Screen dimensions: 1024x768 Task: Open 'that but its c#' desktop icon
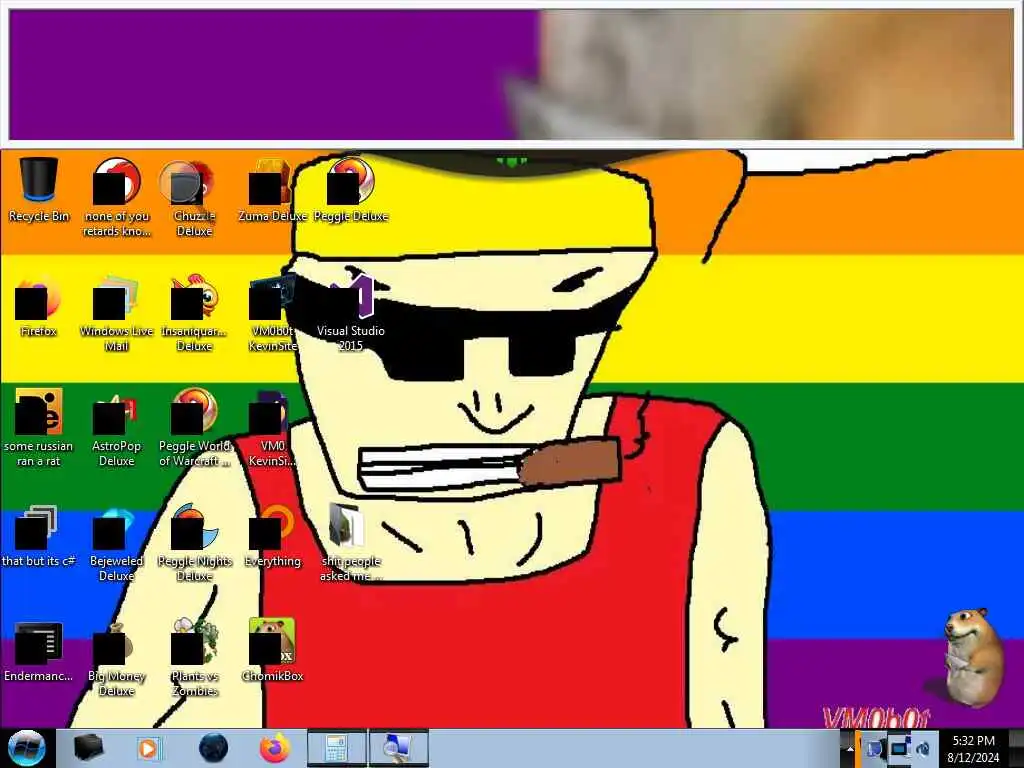39,536
